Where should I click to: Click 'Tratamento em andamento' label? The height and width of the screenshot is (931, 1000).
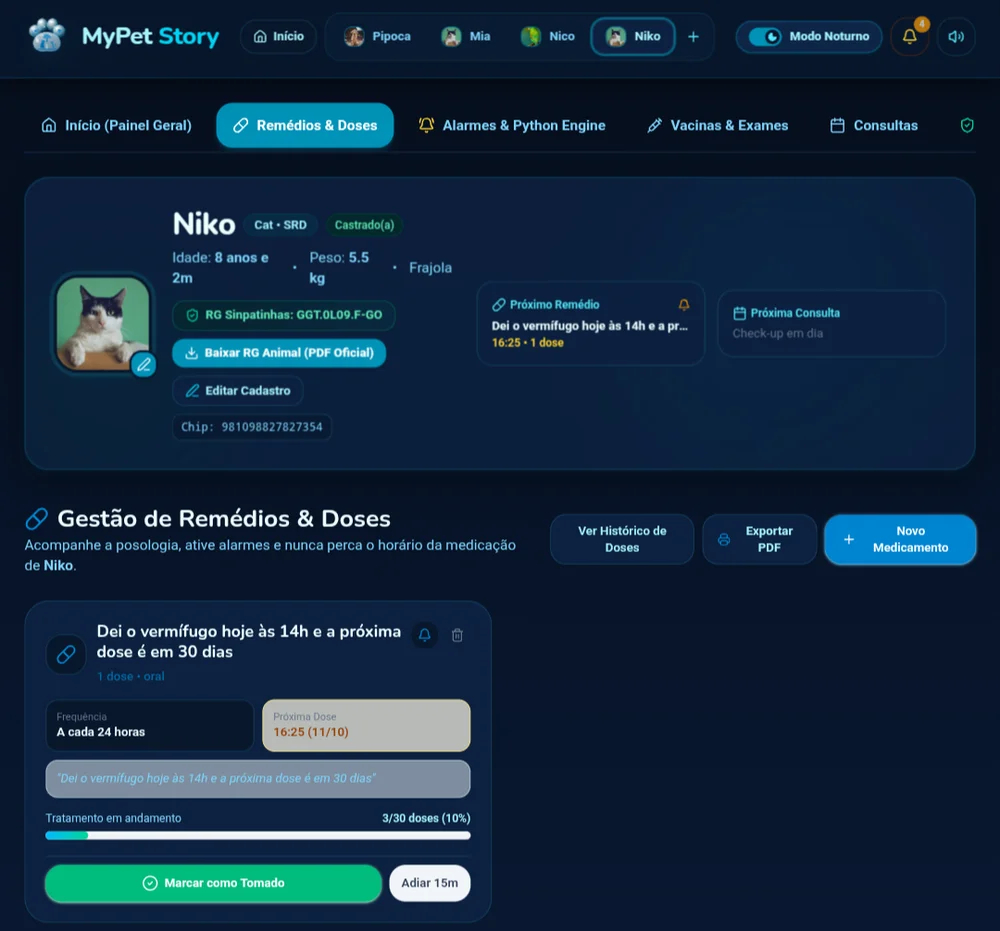tap(113, 818)
